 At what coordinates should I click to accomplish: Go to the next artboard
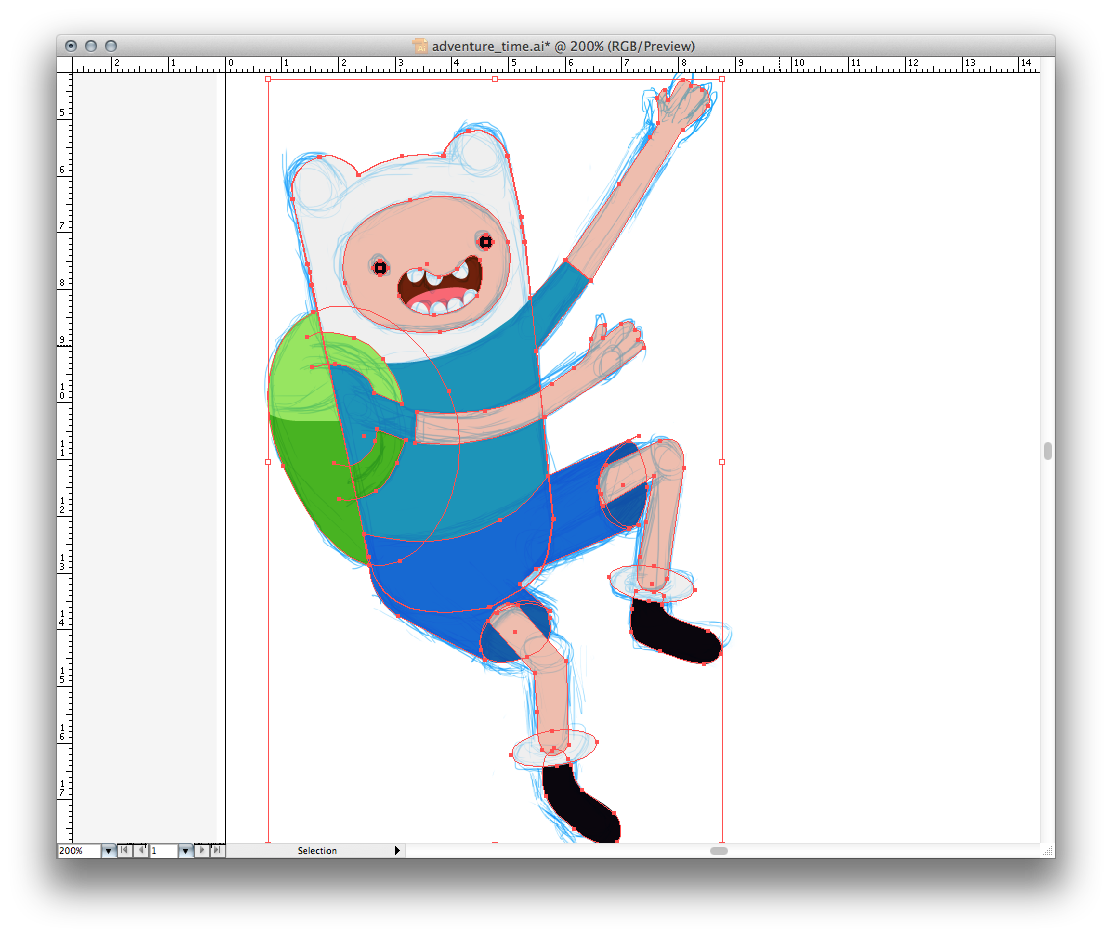point(203,851)
